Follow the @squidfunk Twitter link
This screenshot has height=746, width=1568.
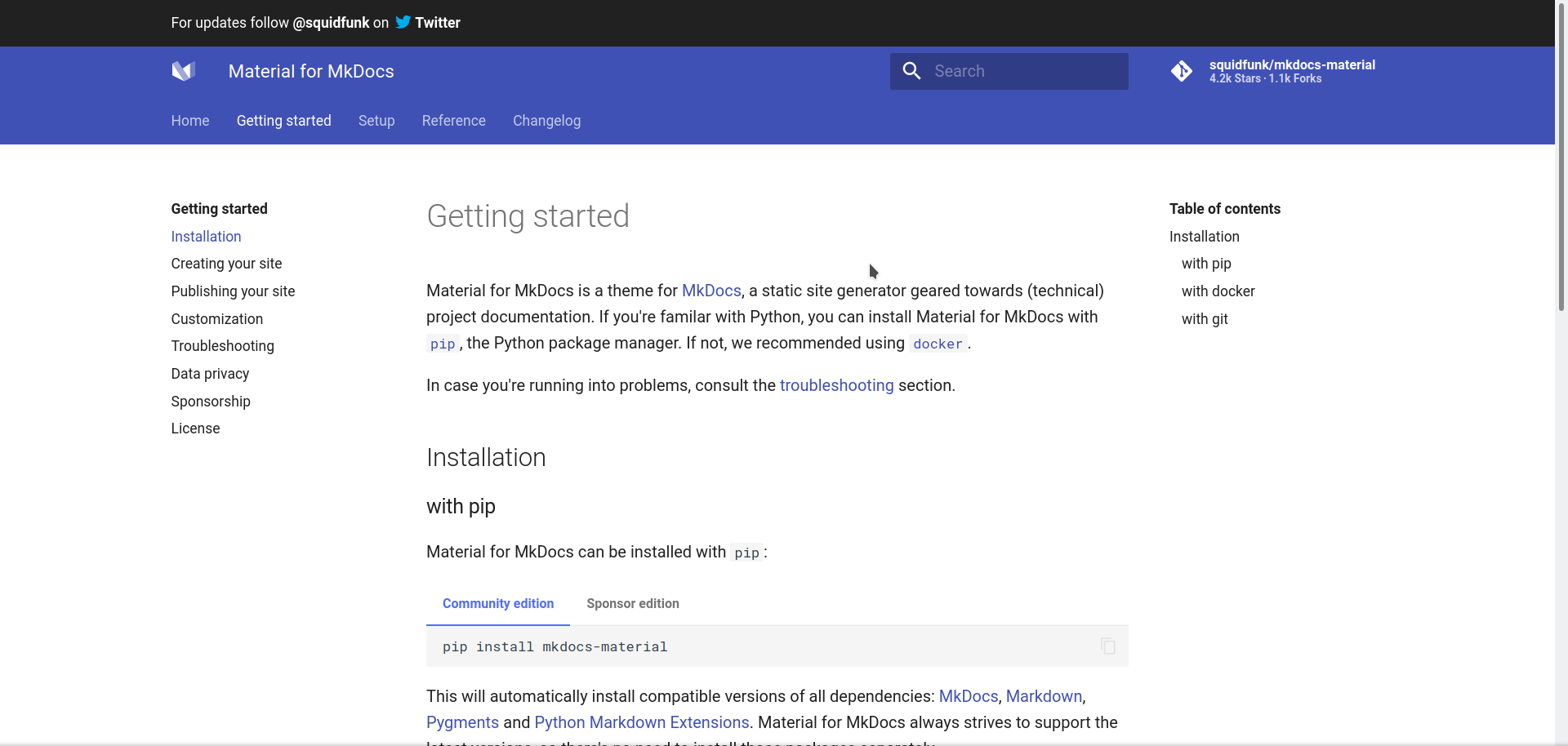click(331, 23)
